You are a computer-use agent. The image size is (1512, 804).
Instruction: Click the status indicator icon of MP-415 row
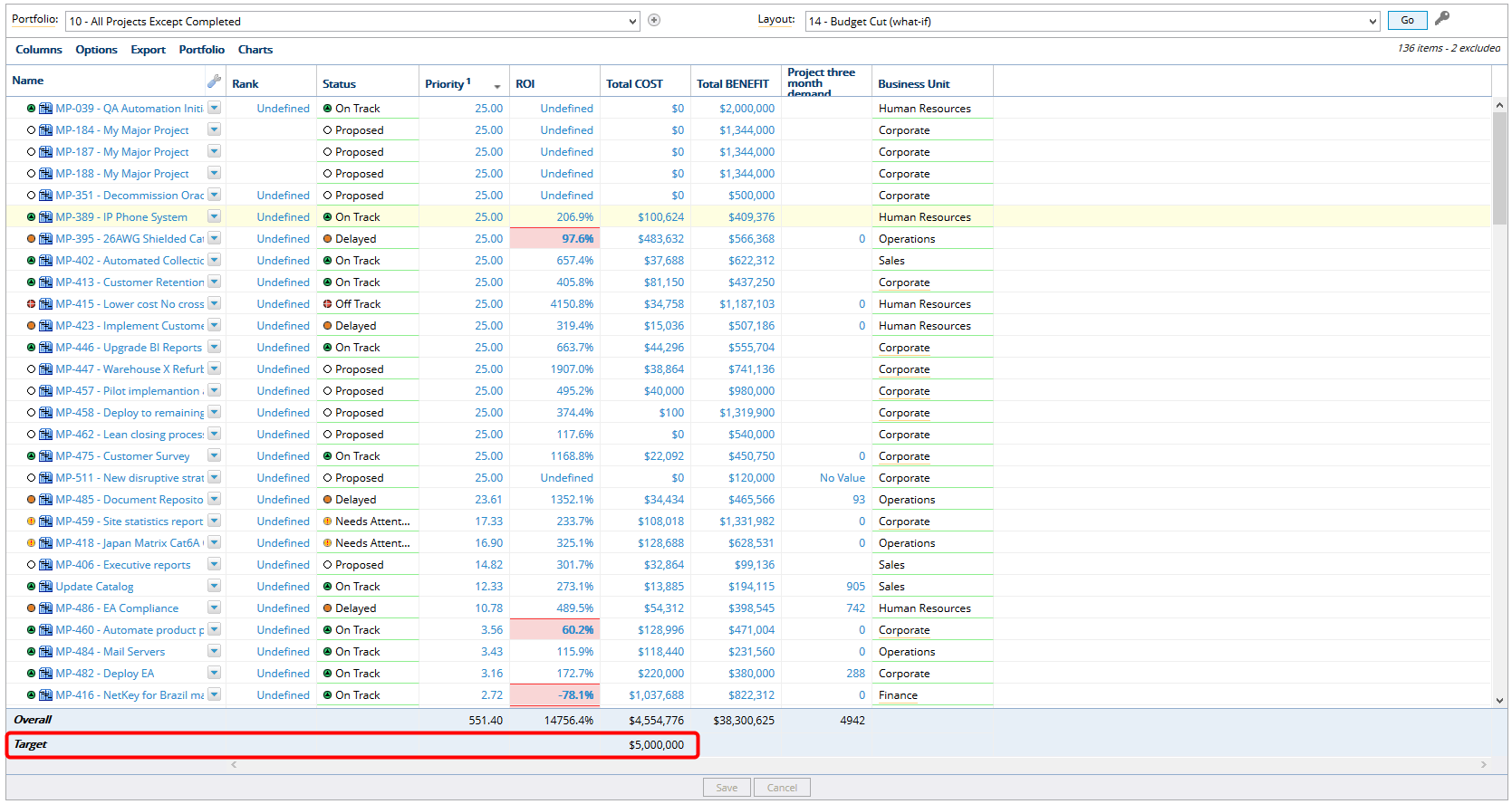click(31, 304)
